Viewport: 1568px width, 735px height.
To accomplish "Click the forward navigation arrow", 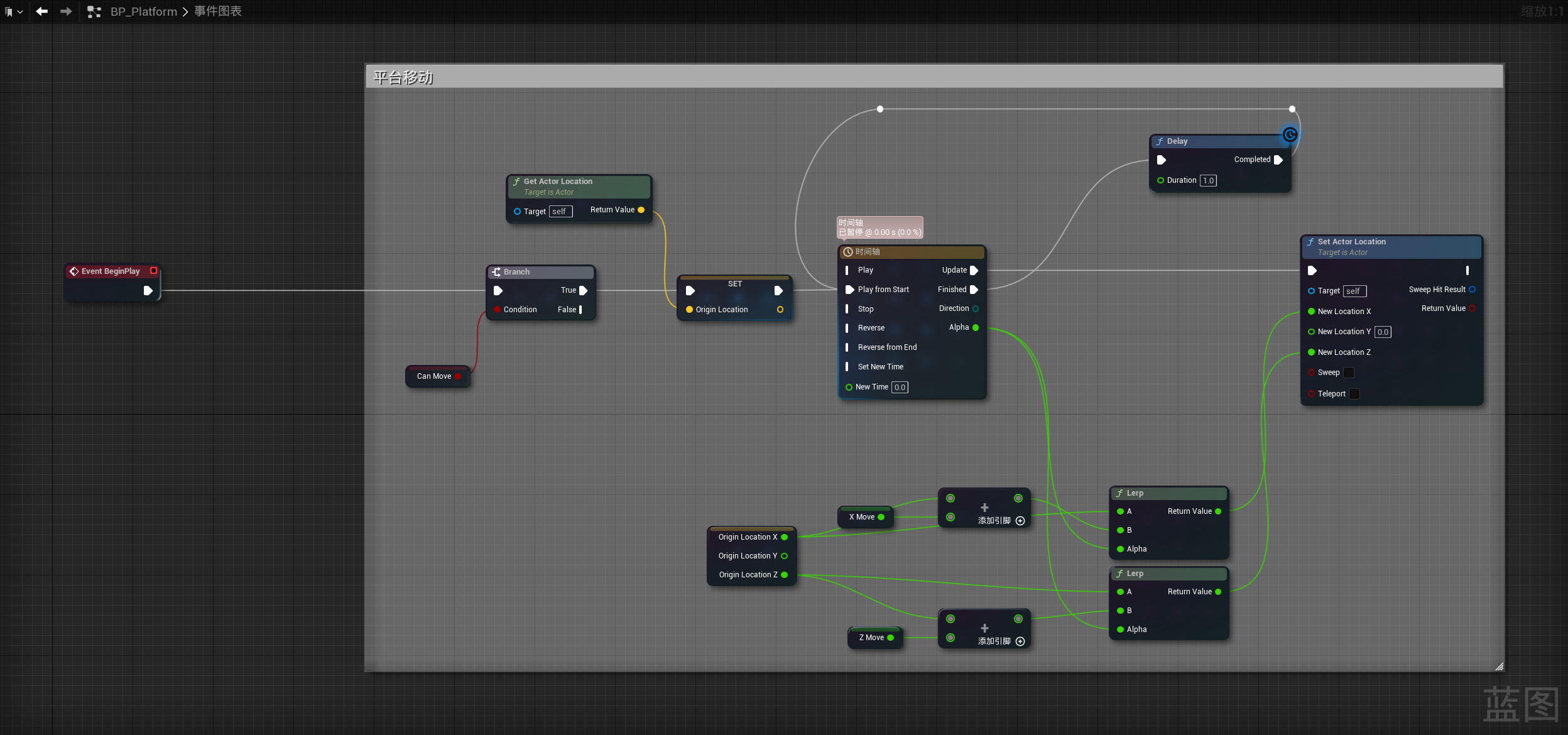I will click(66, 11).
